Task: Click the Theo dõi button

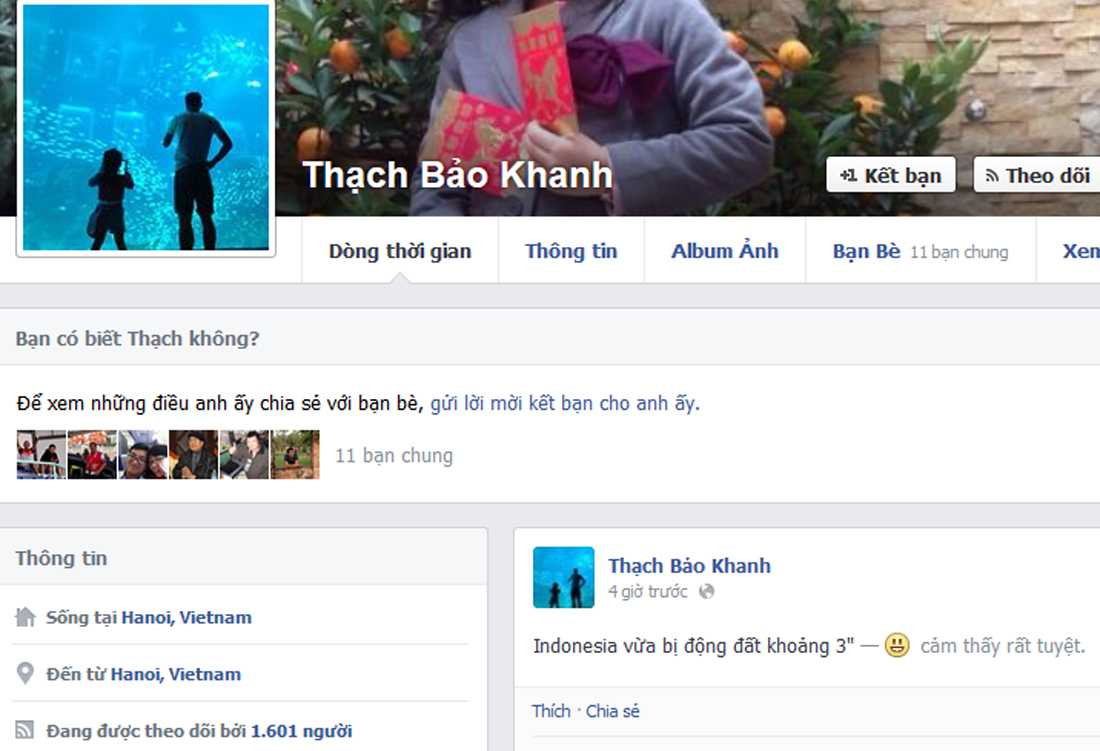Action: 1037,175
